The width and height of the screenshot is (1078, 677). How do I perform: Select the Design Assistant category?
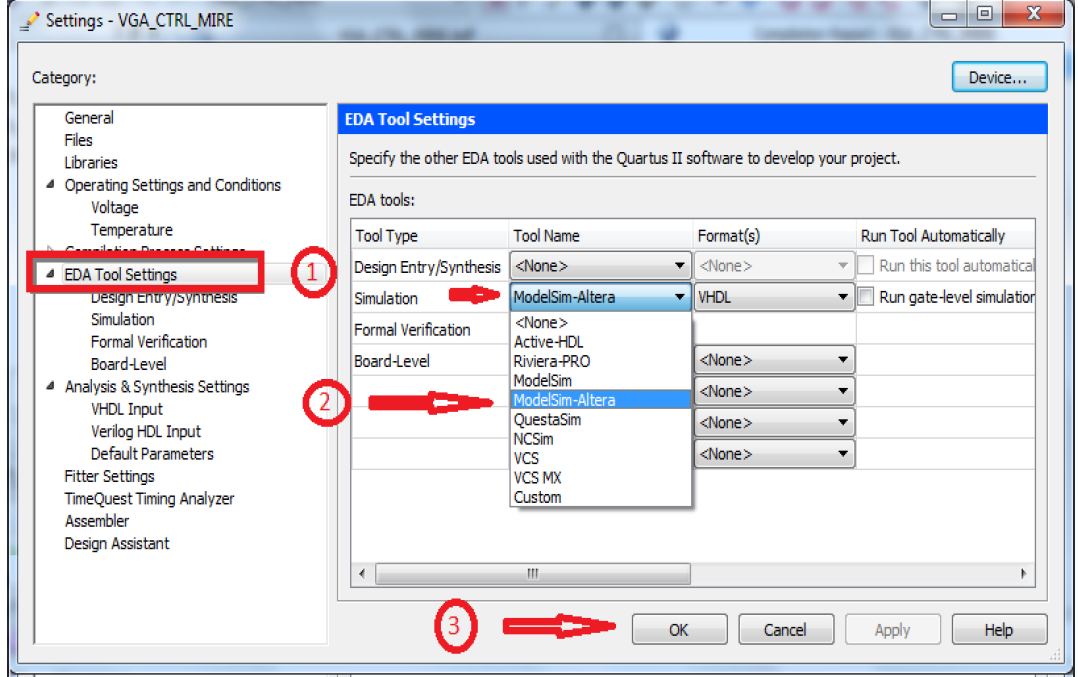tap(127, 543)
